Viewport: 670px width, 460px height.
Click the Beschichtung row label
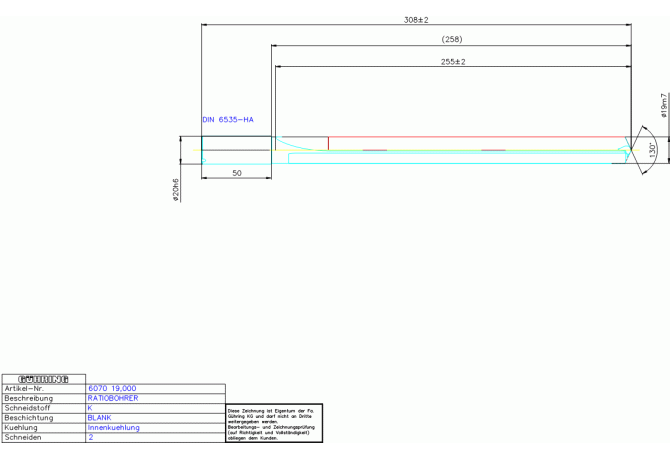click(x=29, y=418)
